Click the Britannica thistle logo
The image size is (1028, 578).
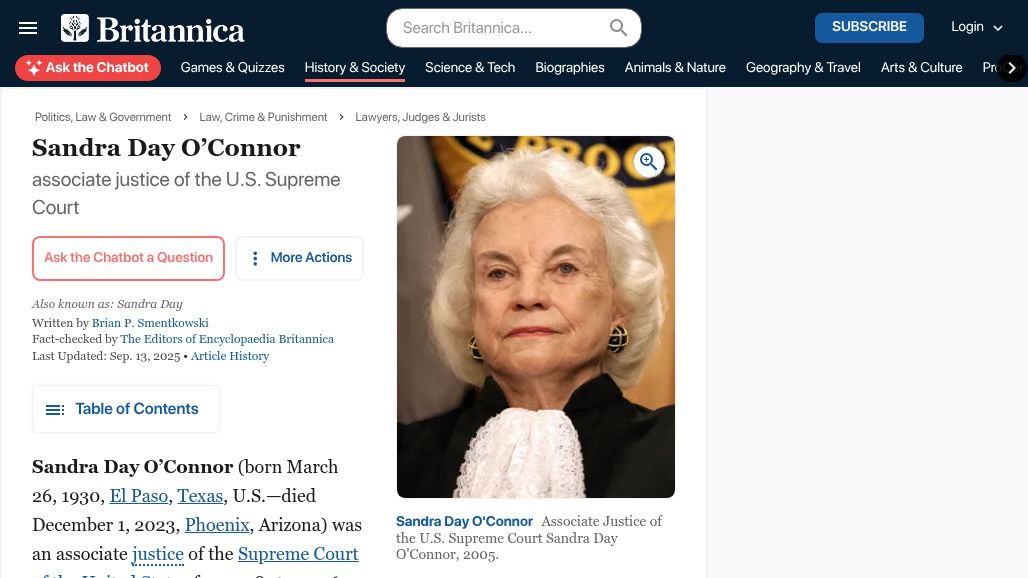tap(75, 28)
